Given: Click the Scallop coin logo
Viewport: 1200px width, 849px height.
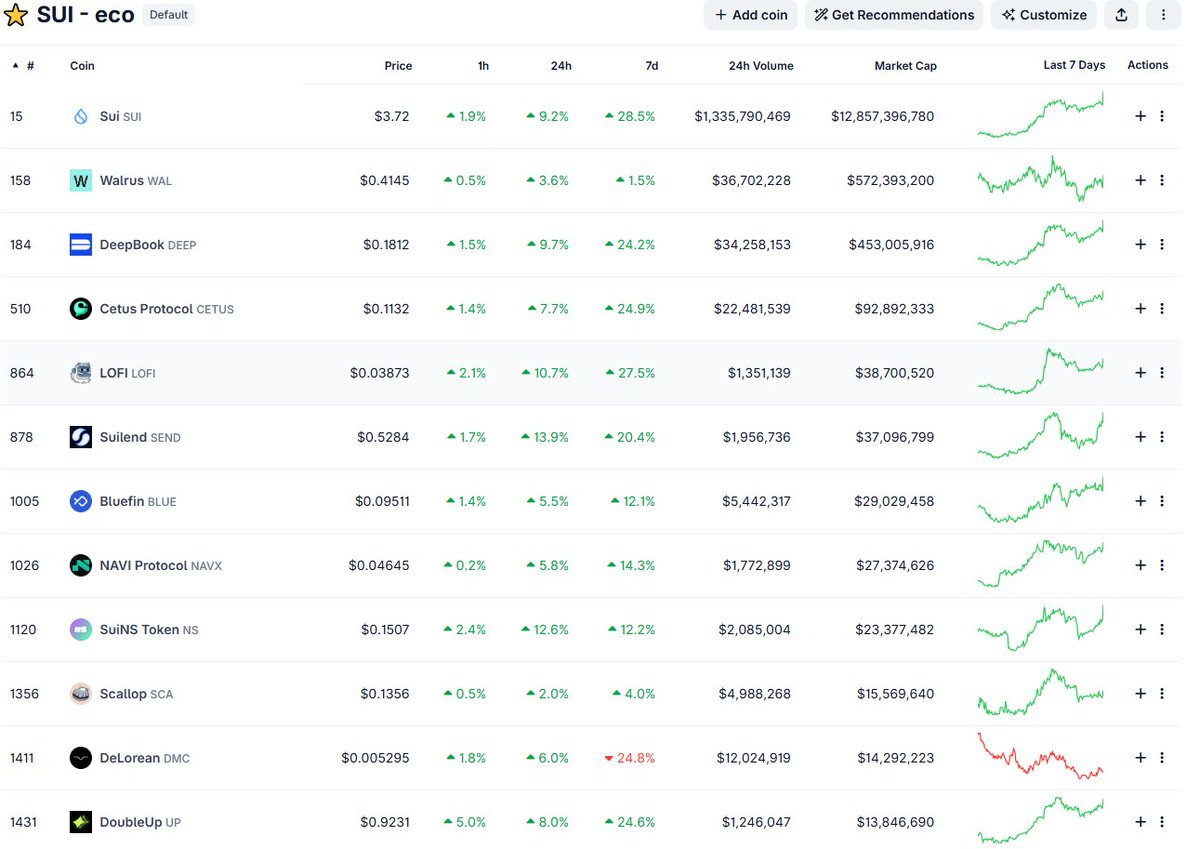Looking at the screenshot, I should (x=81, y=693).
